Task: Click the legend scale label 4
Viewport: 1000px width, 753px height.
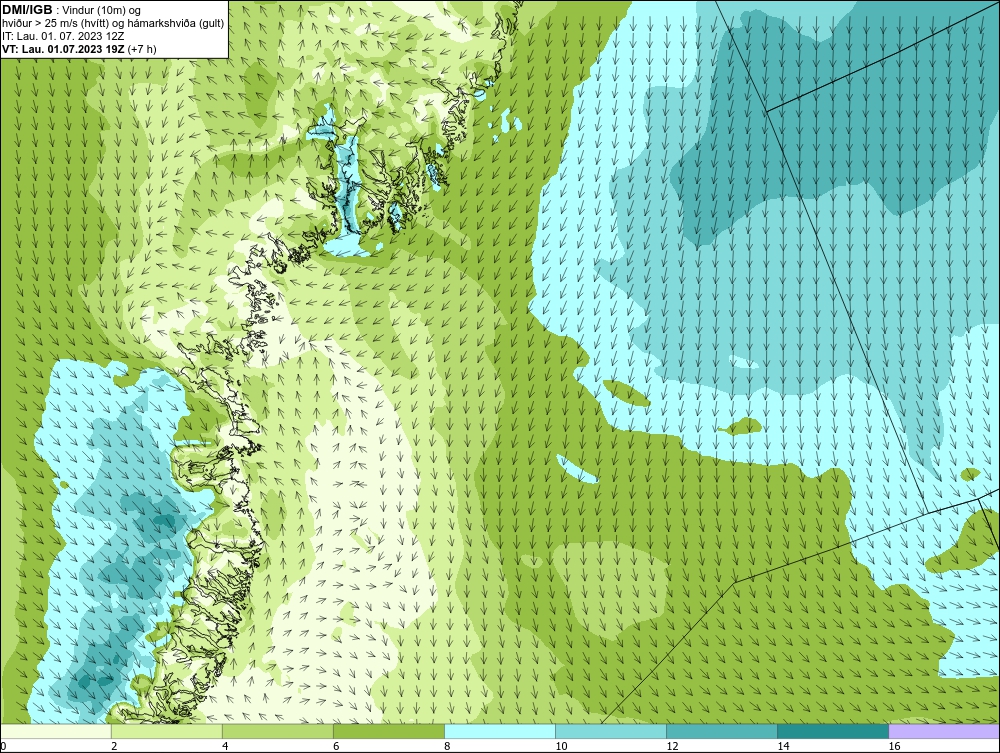Action: [226, 746]
